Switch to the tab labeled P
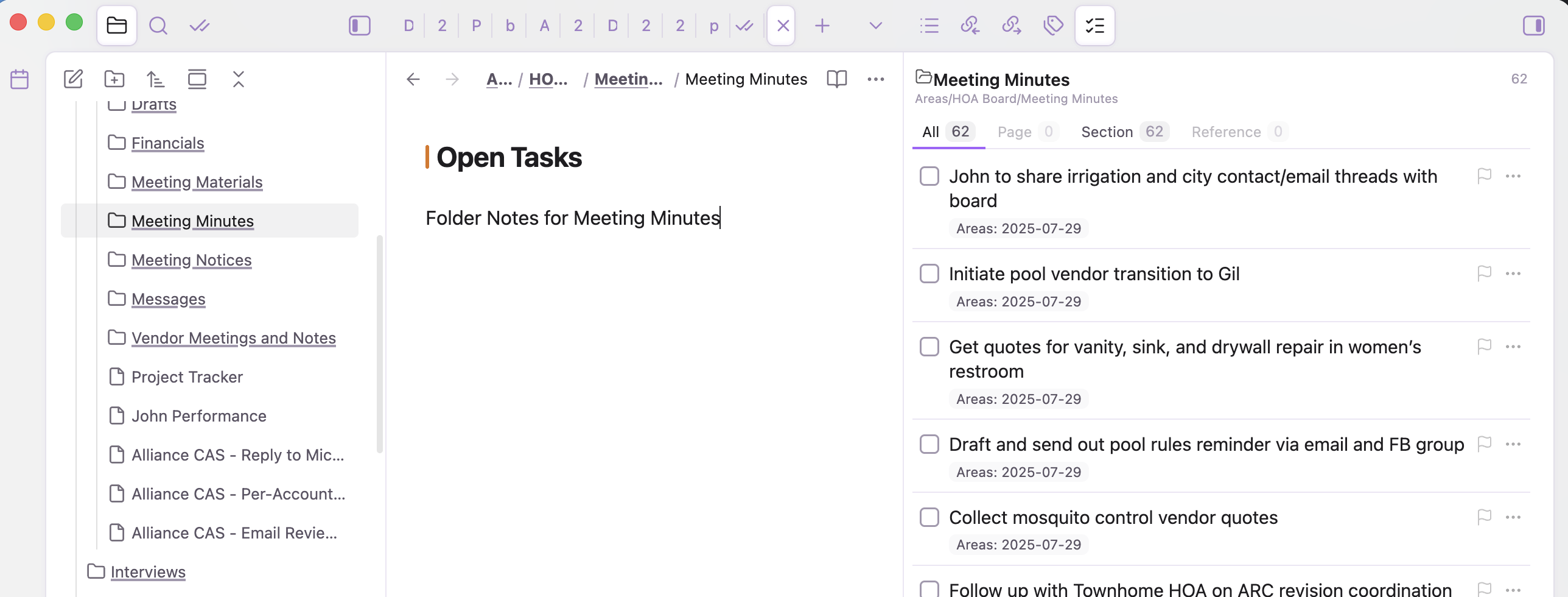Screen dimensions: 1568x597 click(477, 26)
